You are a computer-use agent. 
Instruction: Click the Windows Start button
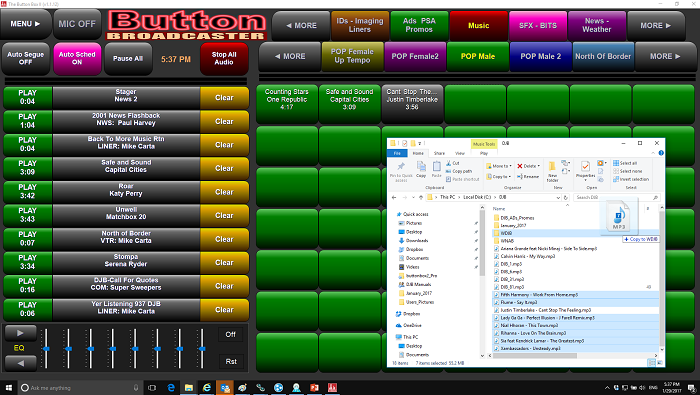point(8,387)
